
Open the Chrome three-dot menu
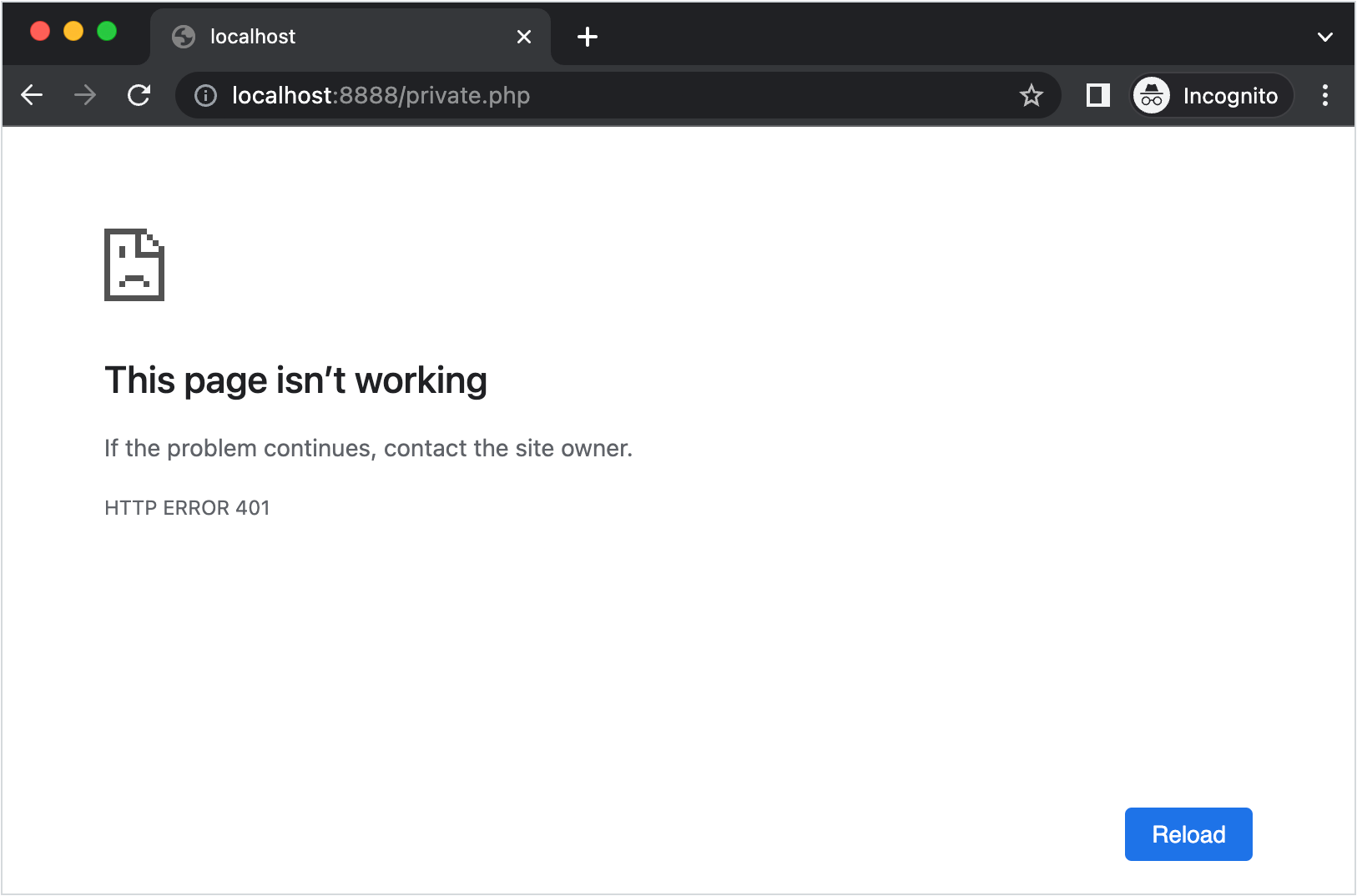[x=1324, y=95]
